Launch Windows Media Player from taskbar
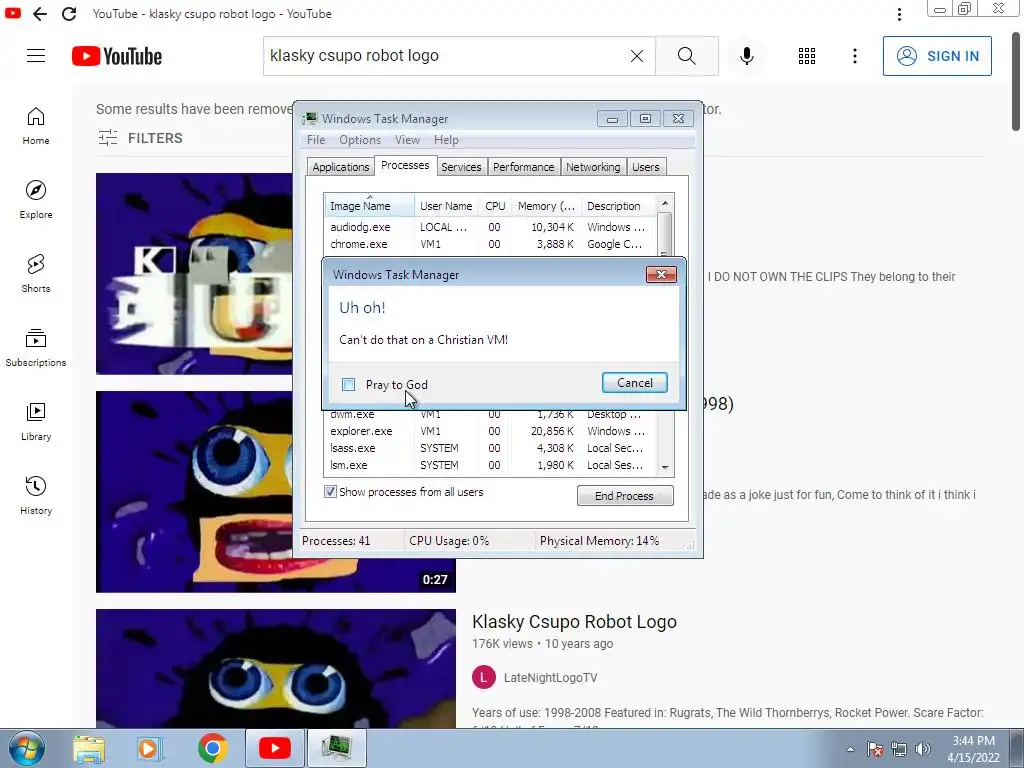The height and width of the screenshot is (768, 1024). tap(148, 748)
